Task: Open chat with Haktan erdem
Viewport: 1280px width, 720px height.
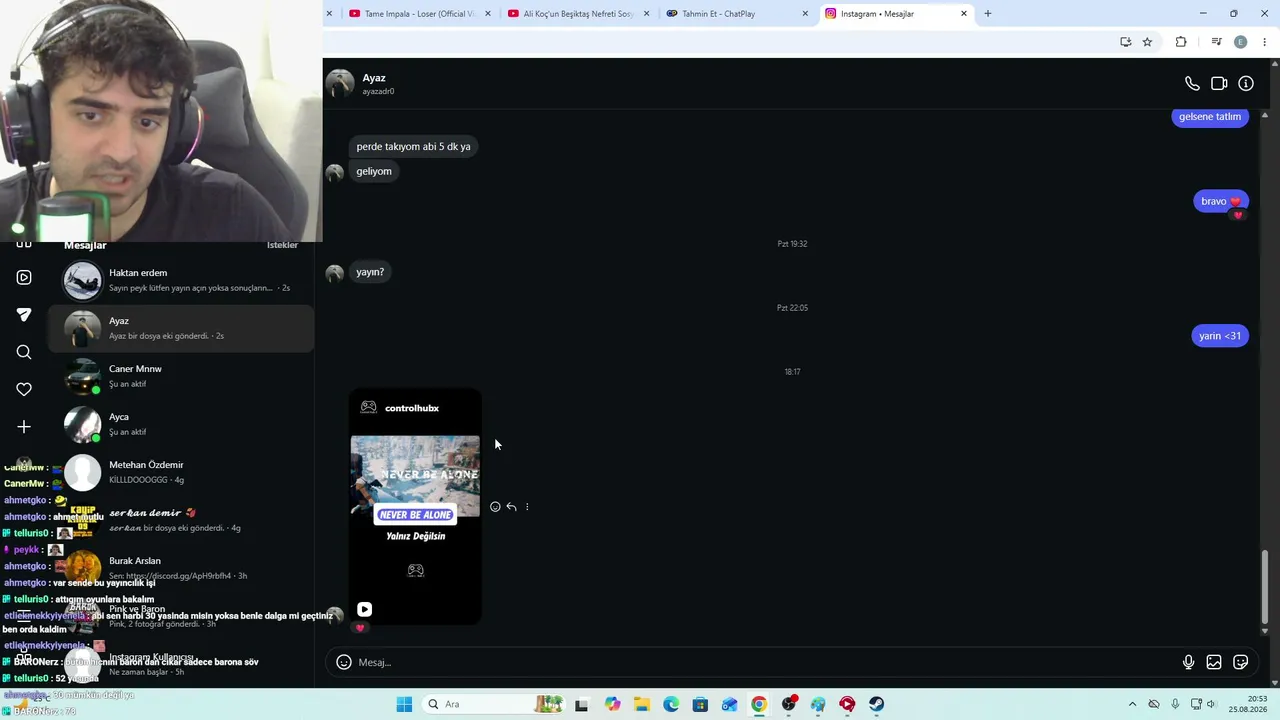Action: (181, 280)
